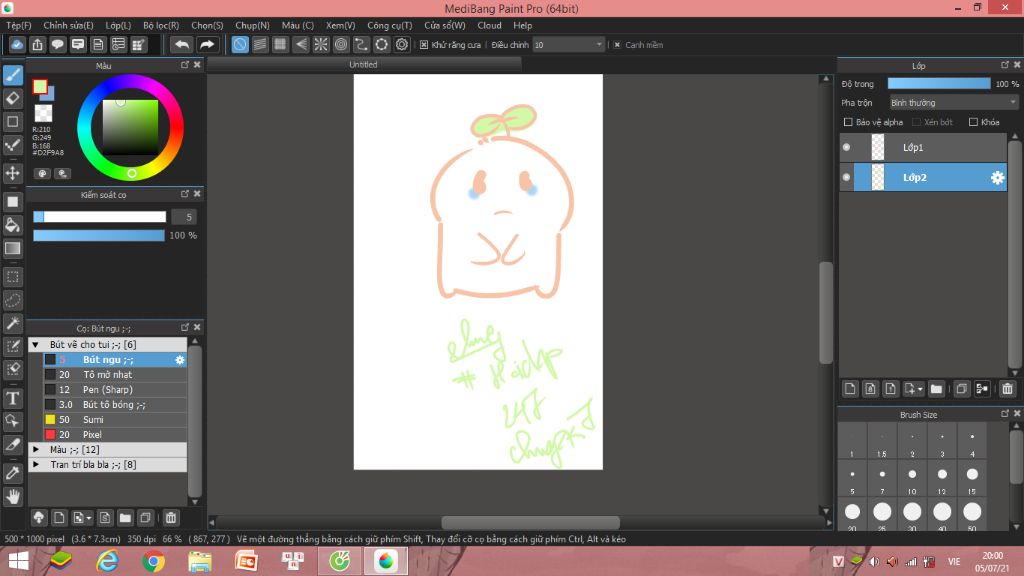
Task: Open snap settings gear in toolbar
Action: pyautogui.click(x=402, y=44)
